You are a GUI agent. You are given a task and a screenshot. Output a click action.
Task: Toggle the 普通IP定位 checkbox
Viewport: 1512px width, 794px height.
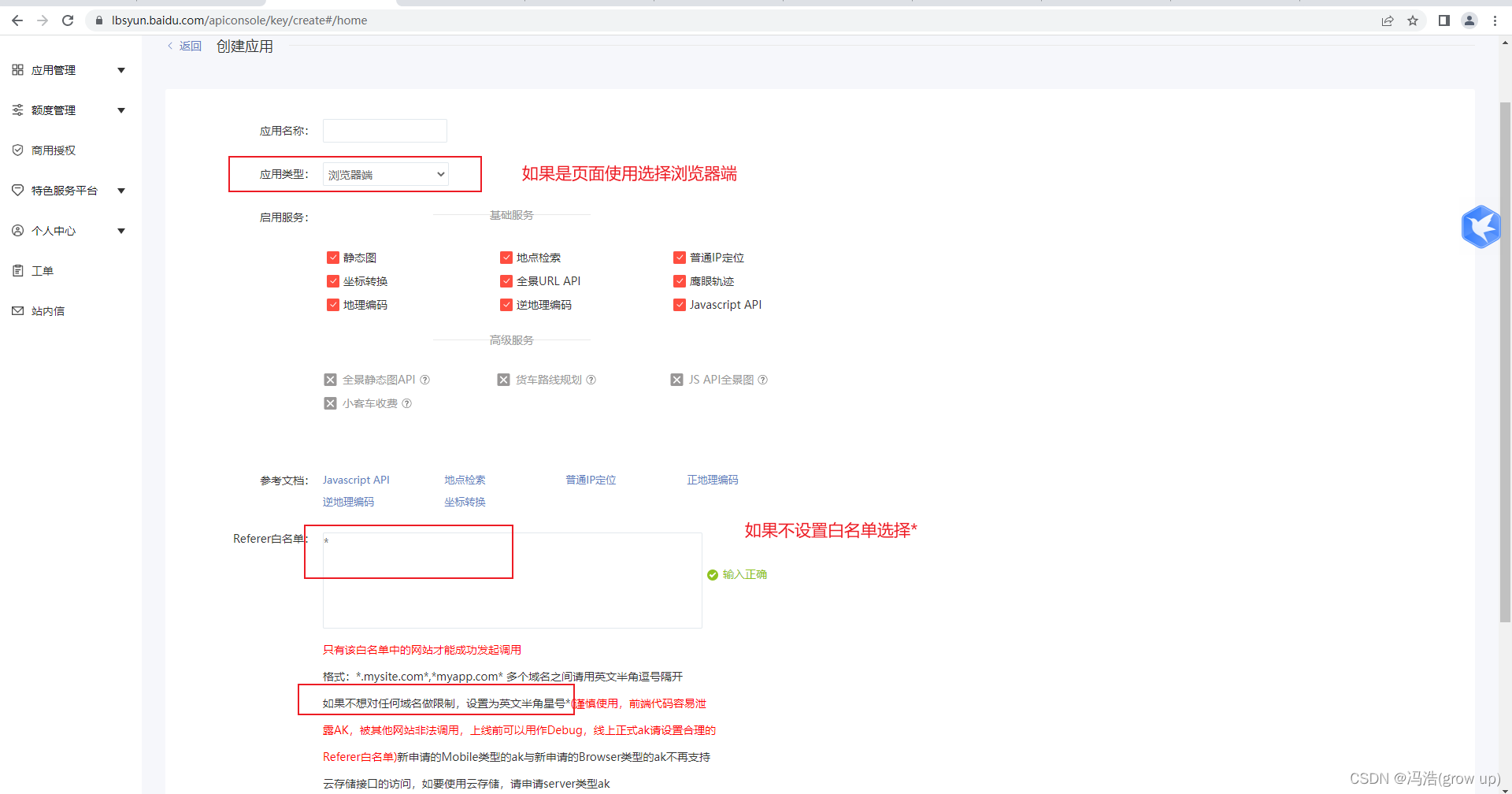tap(680, 258)
